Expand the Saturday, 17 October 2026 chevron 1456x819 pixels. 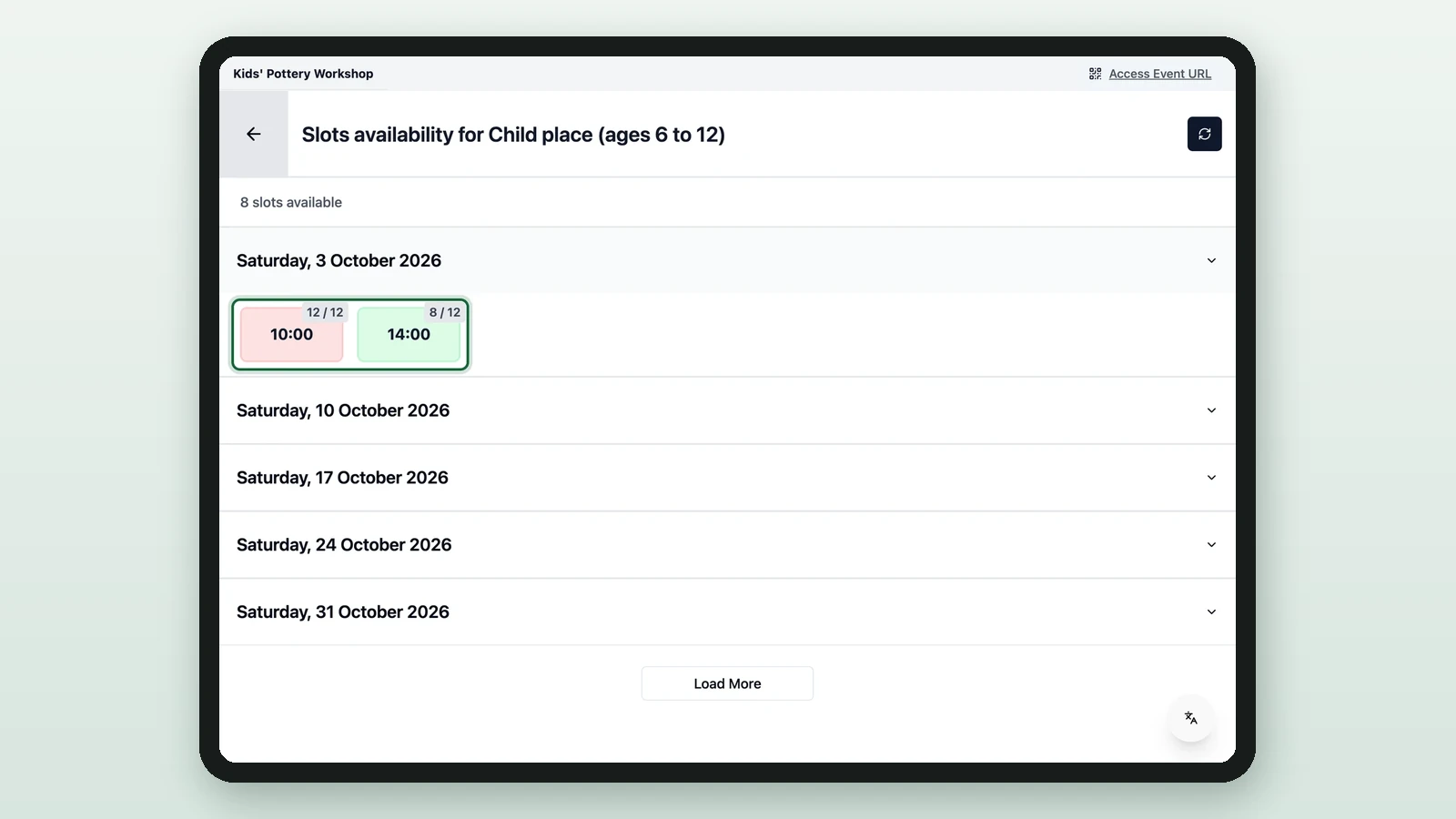point(1211,478)
